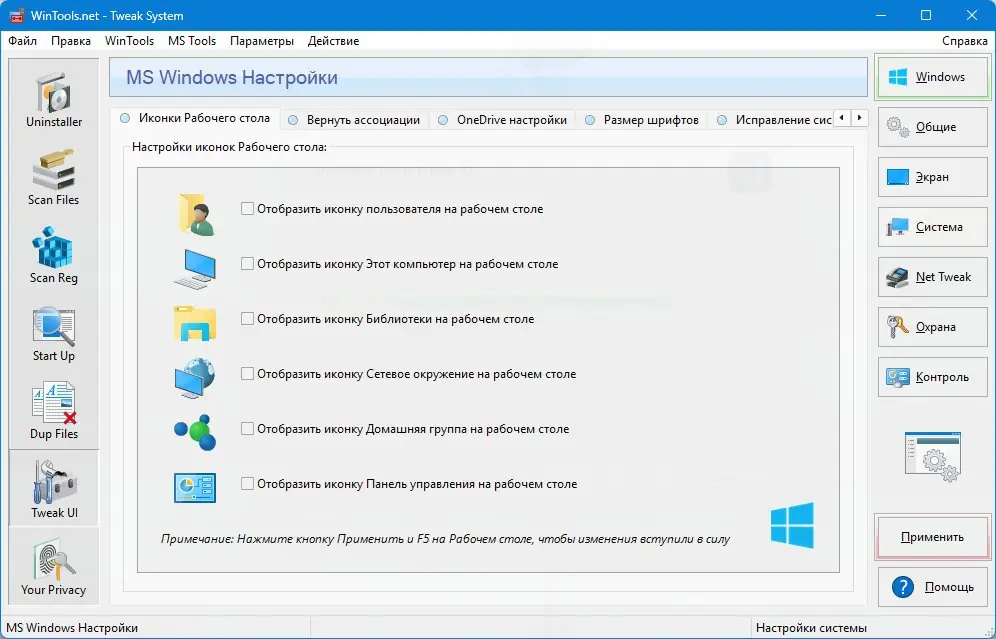
Task: Switch to Размер шрифтов tab
Action: pyautogui.click(x=642, y=120)
